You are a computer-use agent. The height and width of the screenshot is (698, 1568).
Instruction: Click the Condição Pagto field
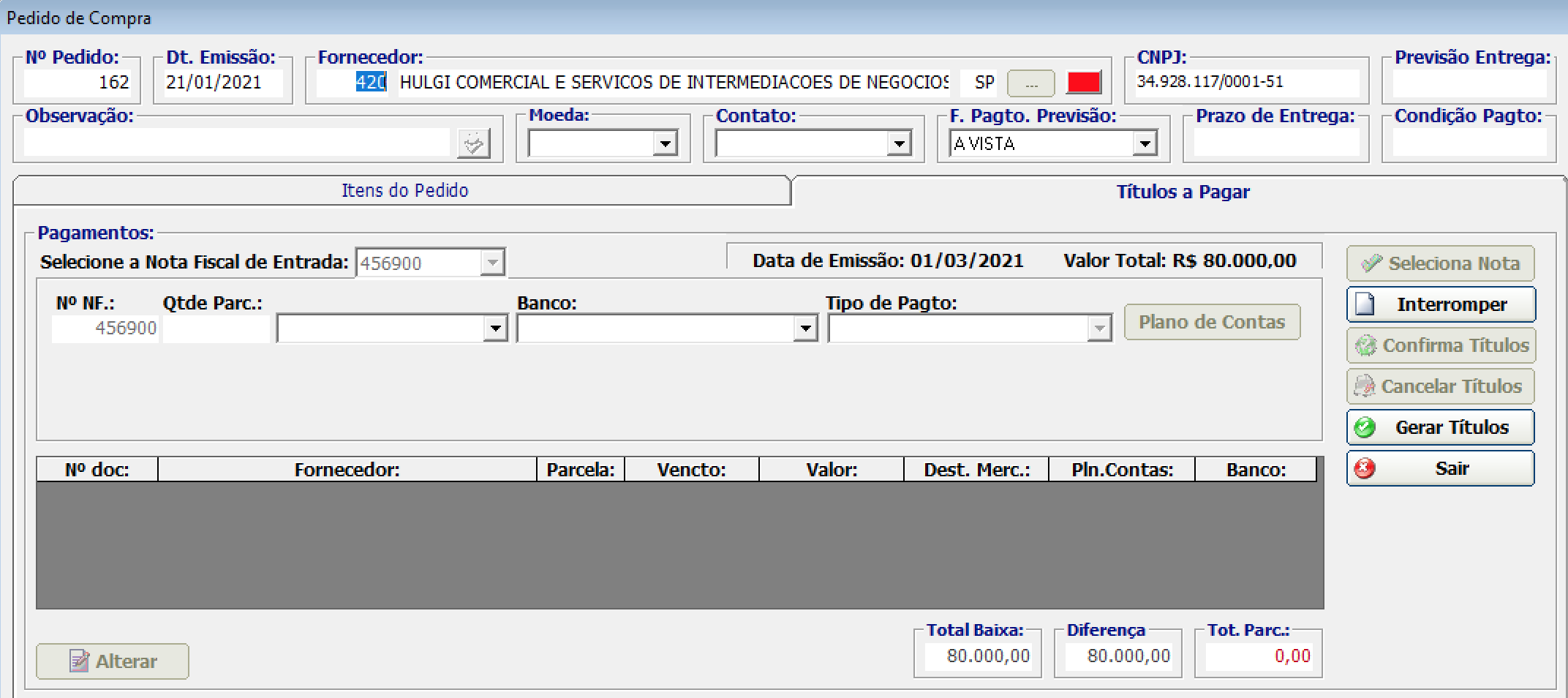(x=1469, y=143)
